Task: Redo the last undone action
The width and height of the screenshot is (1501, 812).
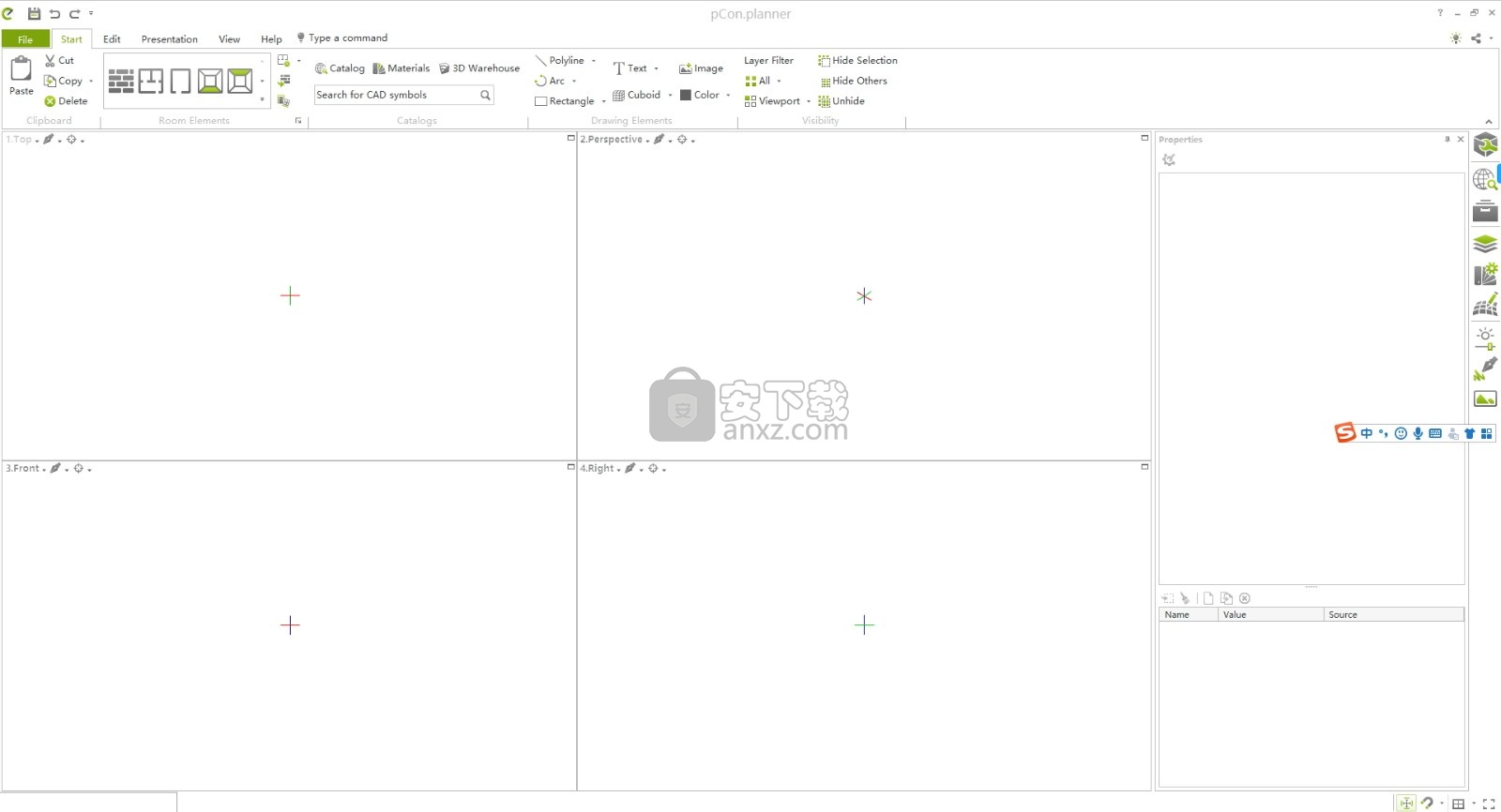Action: pos(74,13)
